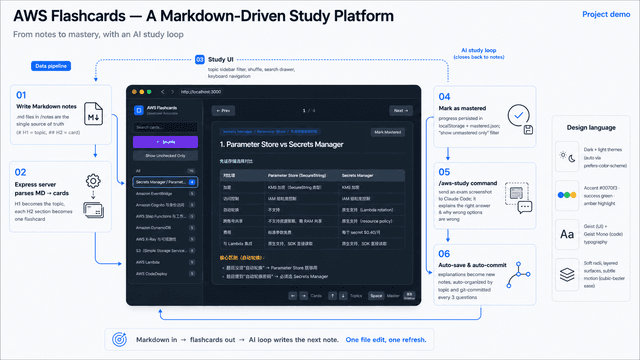Click the purple Shuffle button
This screenshot has width=640, height=360.
coord(165,142)
